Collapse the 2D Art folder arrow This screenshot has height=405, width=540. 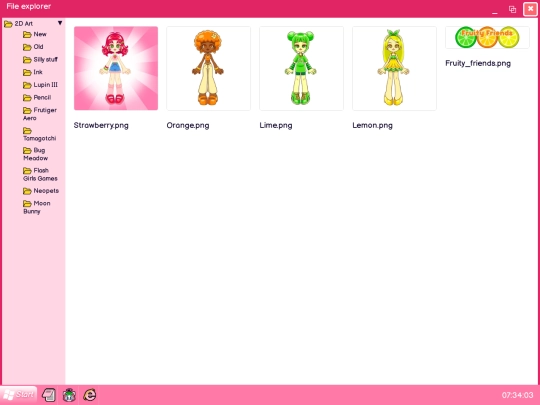tap(60, 23)
